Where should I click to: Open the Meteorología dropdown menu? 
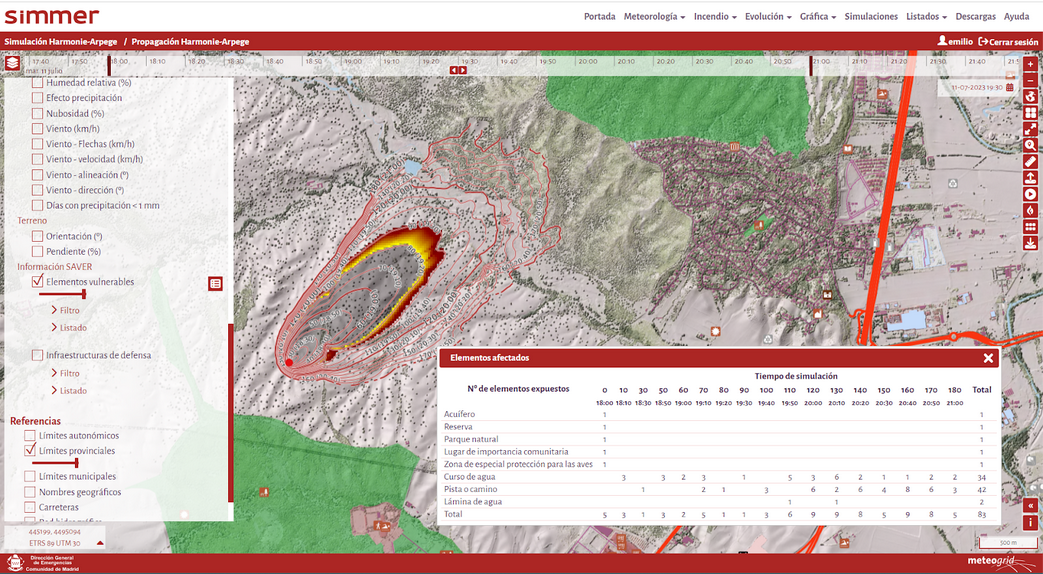pos(655,17)
